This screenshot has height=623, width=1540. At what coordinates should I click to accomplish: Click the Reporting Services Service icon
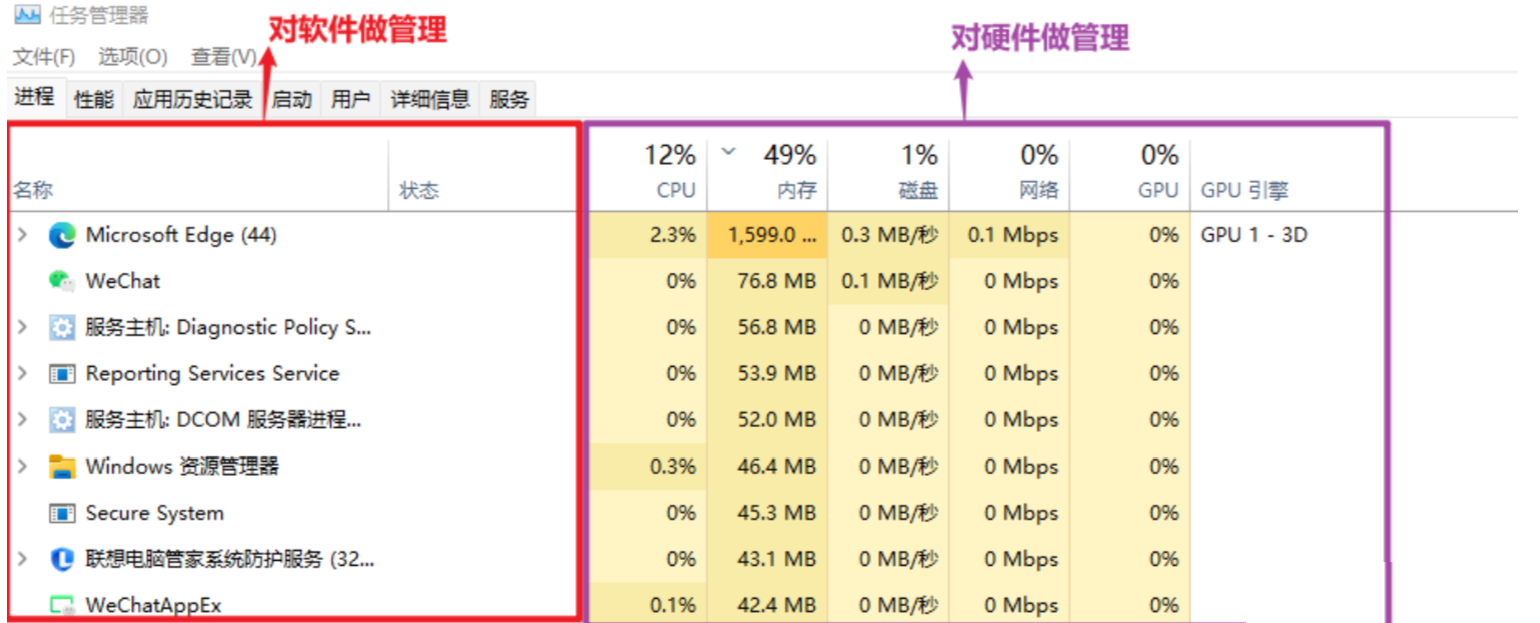point(62,374)
